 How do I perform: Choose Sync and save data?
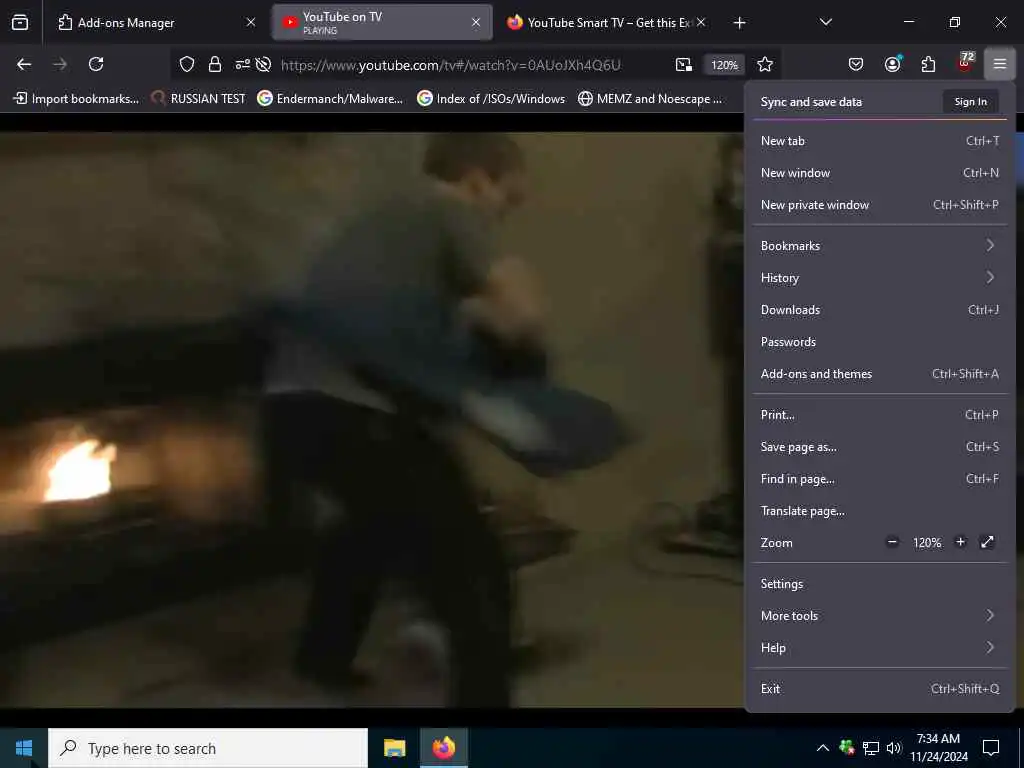click(811, 102)
